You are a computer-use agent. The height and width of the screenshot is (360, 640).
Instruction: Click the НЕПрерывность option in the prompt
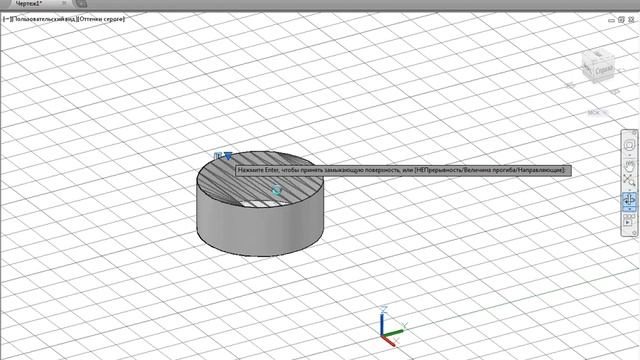coord(438,170)
